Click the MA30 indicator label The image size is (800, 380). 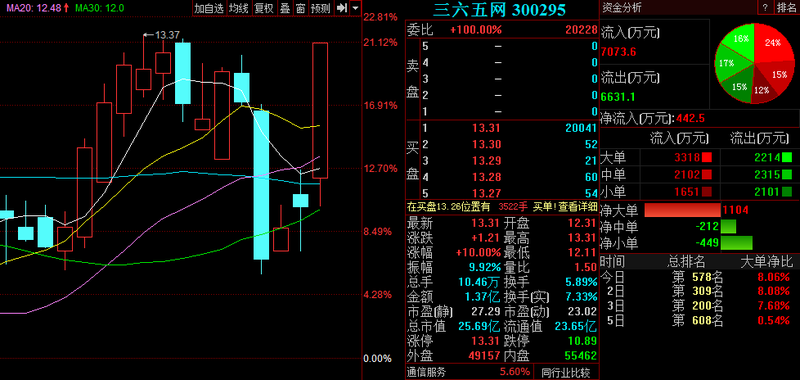click(99, 8)
